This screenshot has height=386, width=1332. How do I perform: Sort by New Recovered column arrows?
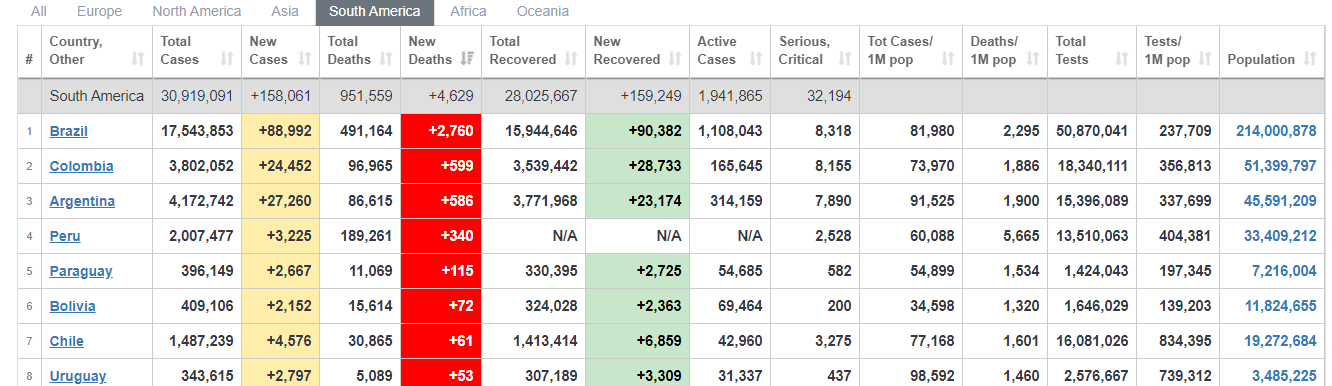click(675, 59)
